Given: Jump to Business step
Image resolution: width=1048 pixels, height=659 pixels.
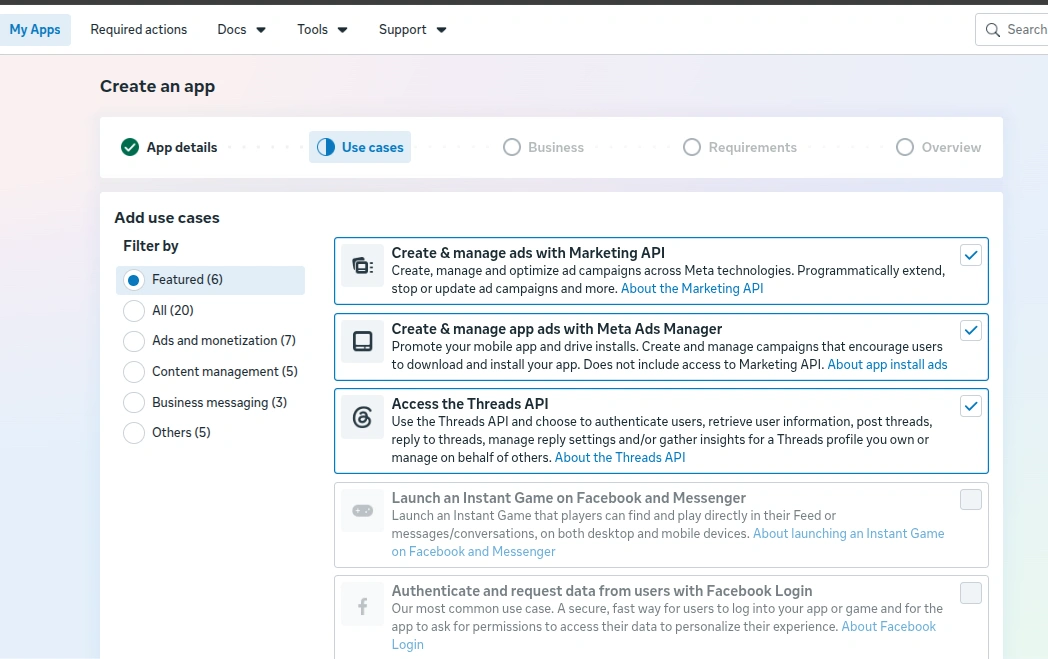Looking at the screenshot, I should click(543, 147).
